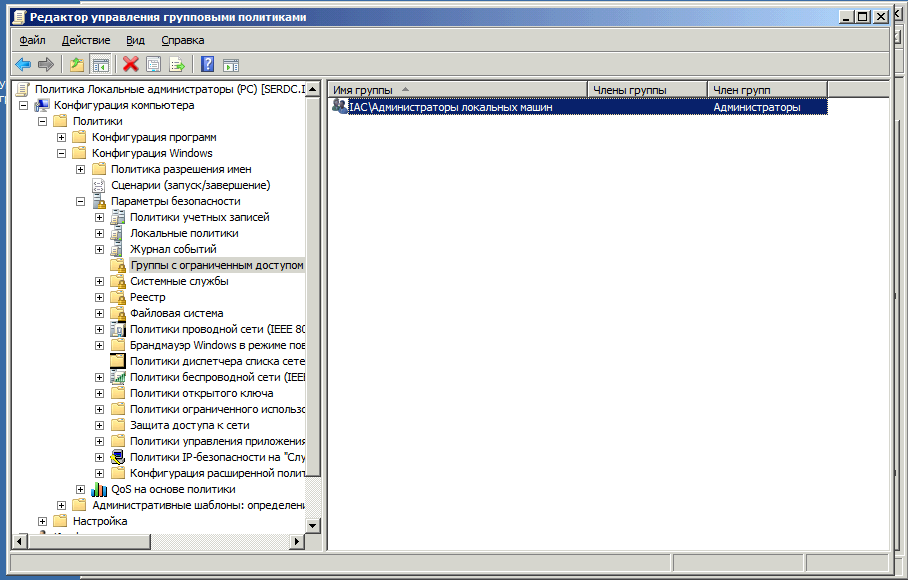908x580 pixels.
Task: Expand Брандмауэр Windows node
Action: pos(100,346)
